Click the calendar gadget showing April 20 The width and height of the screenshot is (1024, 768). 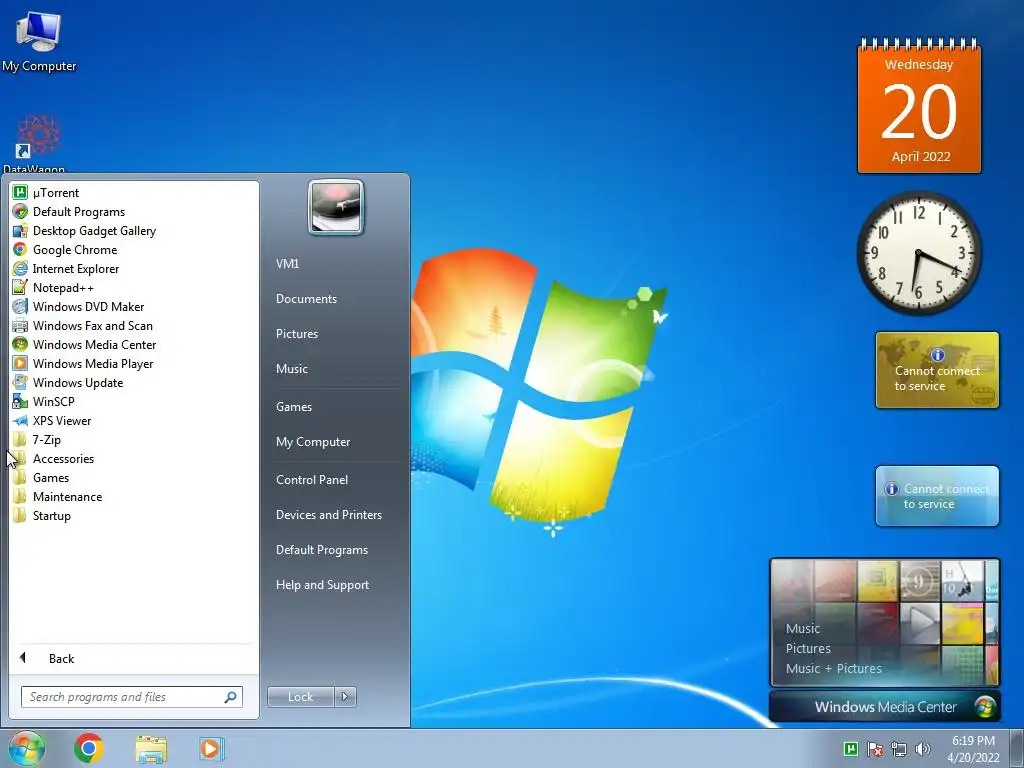tap(920, 106)
